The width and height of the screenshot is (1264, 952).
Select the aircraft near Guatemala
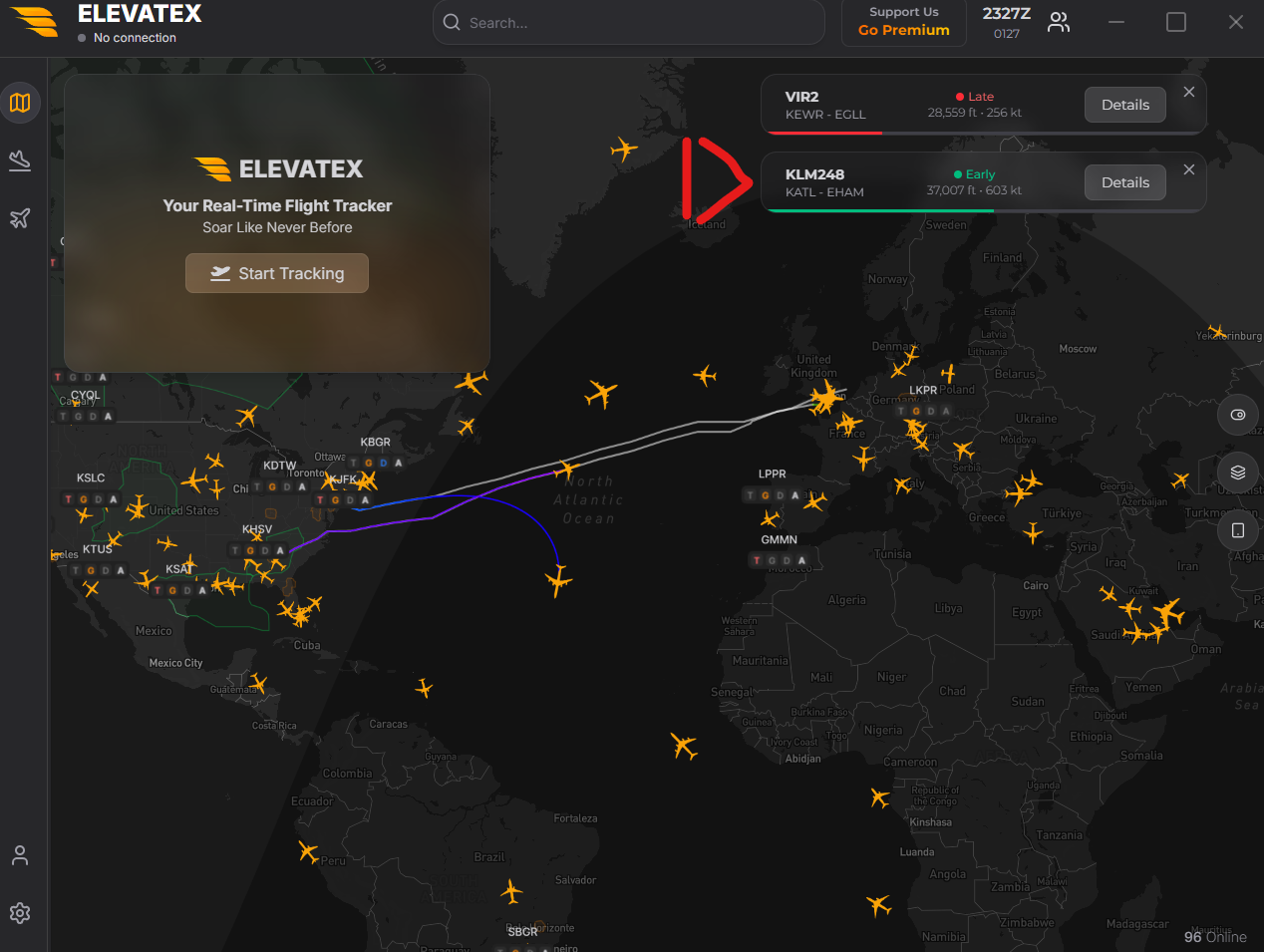tap(258, 683)
